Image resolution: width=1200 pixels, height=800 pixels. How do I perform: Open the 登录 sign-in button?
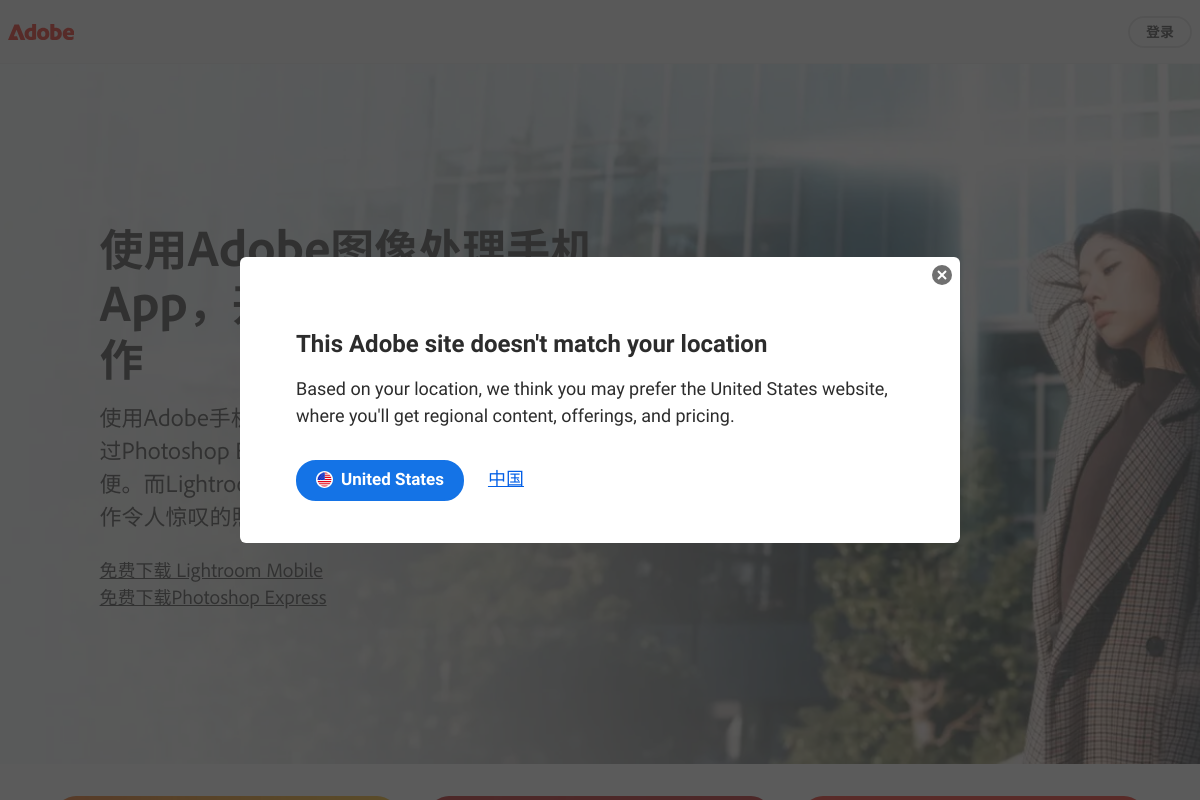(1160, 32)
